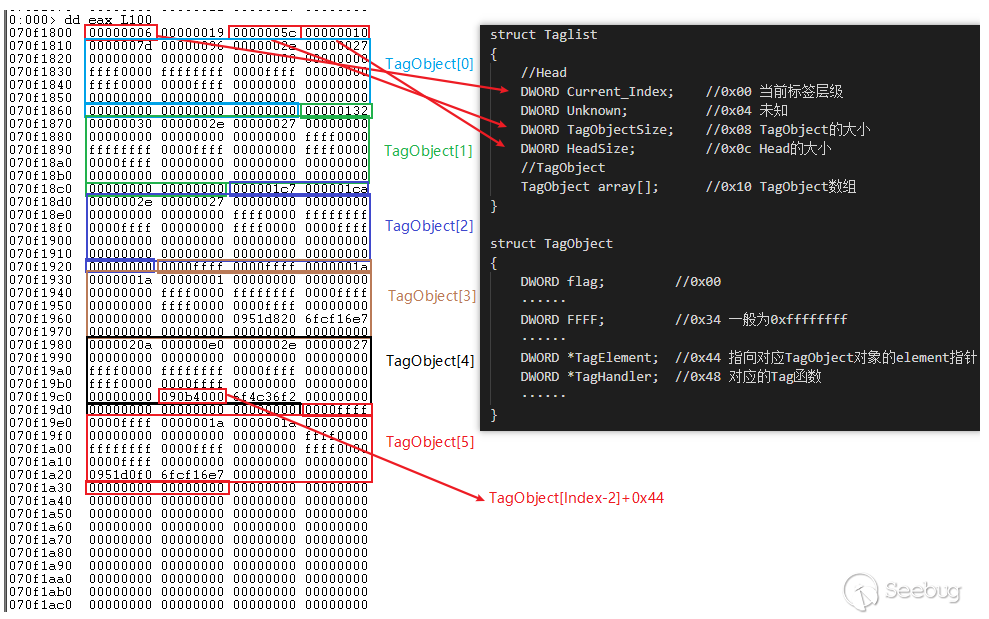Viewport: 989px width, 619px height.
Task: Click 'DWORD Current_Index;' field
Action: 597,91
